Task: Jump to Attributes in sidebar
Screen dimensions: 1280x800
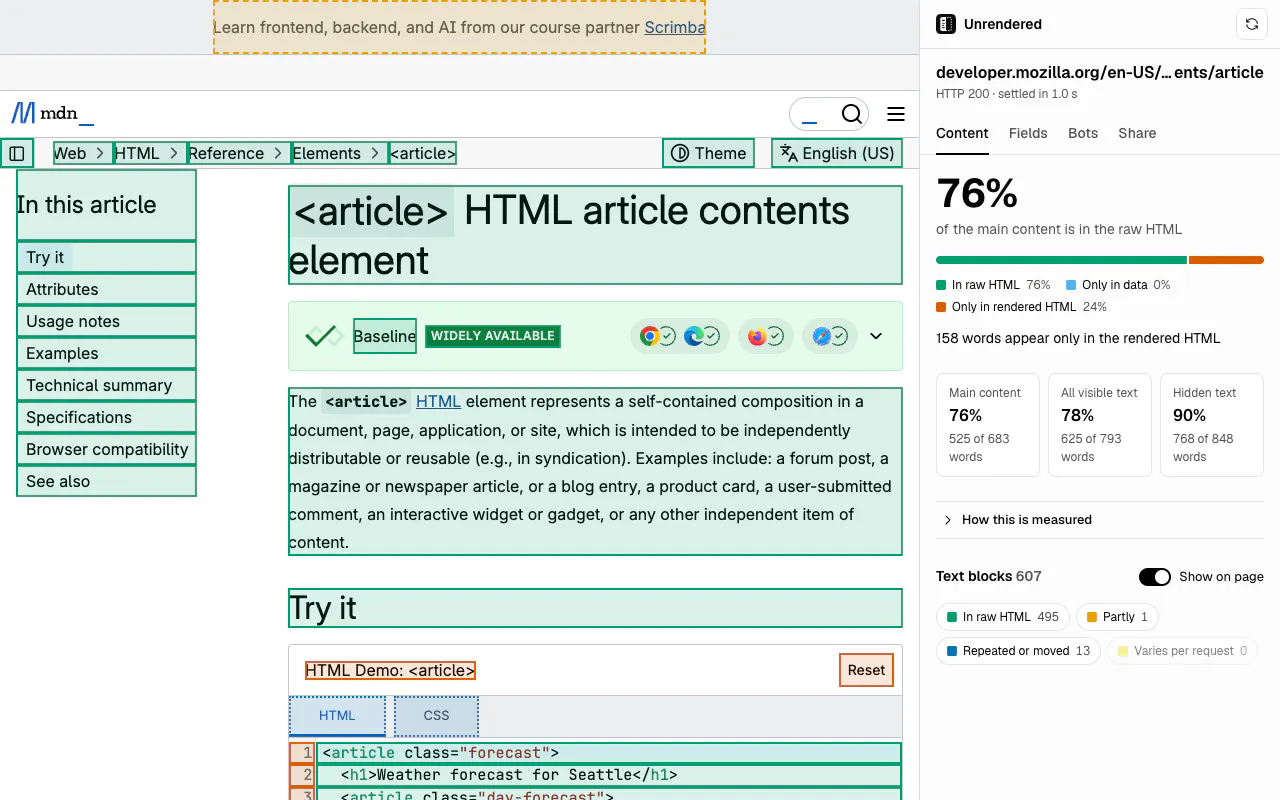Action: 106,289
